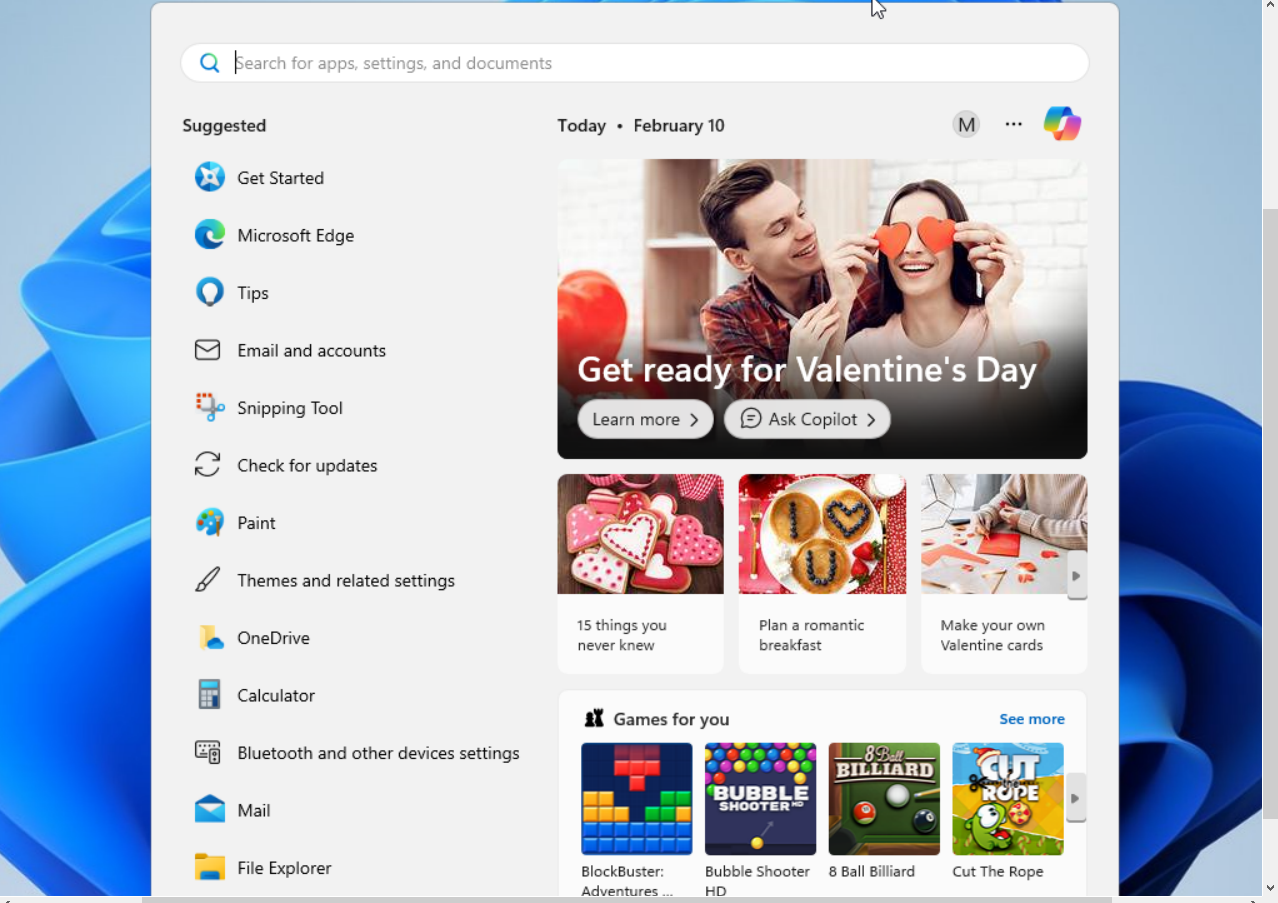Open the Get Started app icon
This screenshot has width=1278, height=903.
(x=209, y=177)
